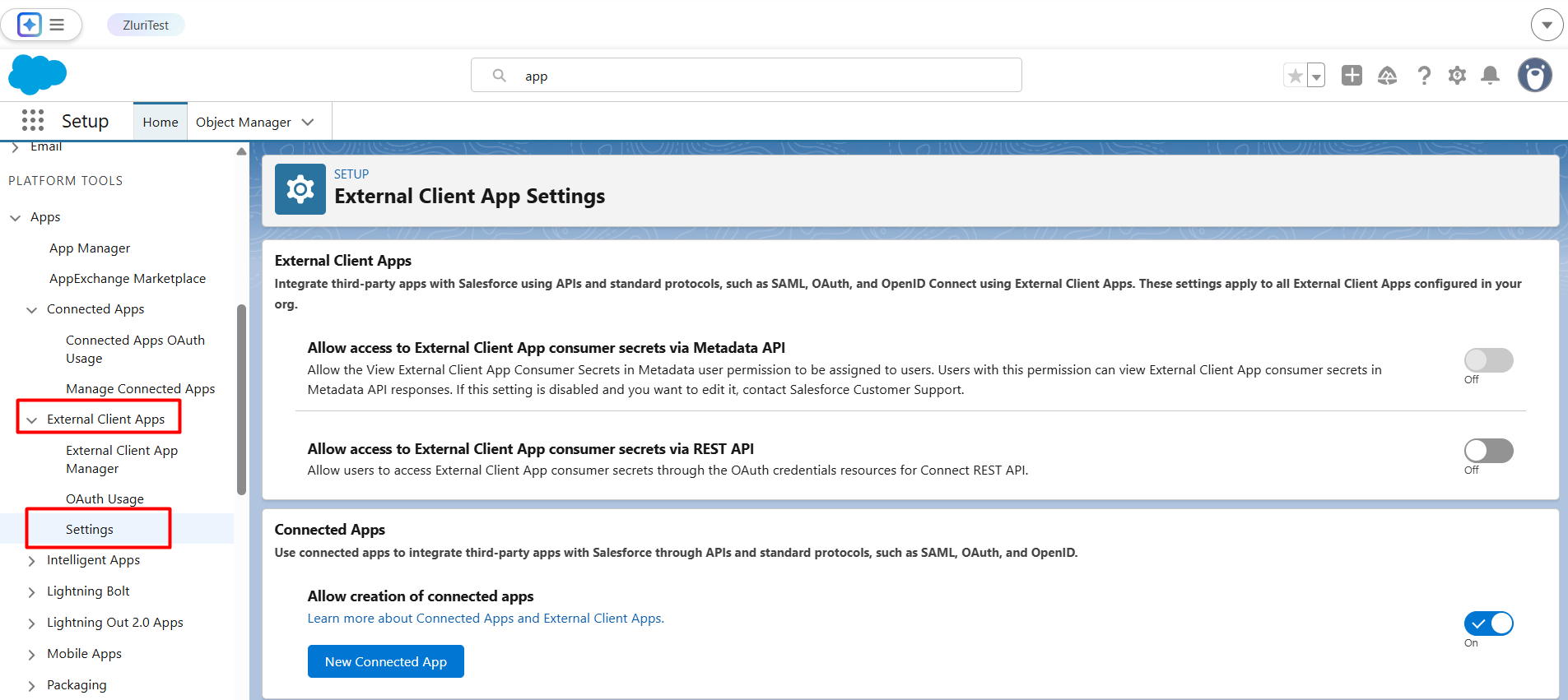Screen dimensions: 1568x700
Task: Open the App Launcher dots grid
Action: (33, 121)
